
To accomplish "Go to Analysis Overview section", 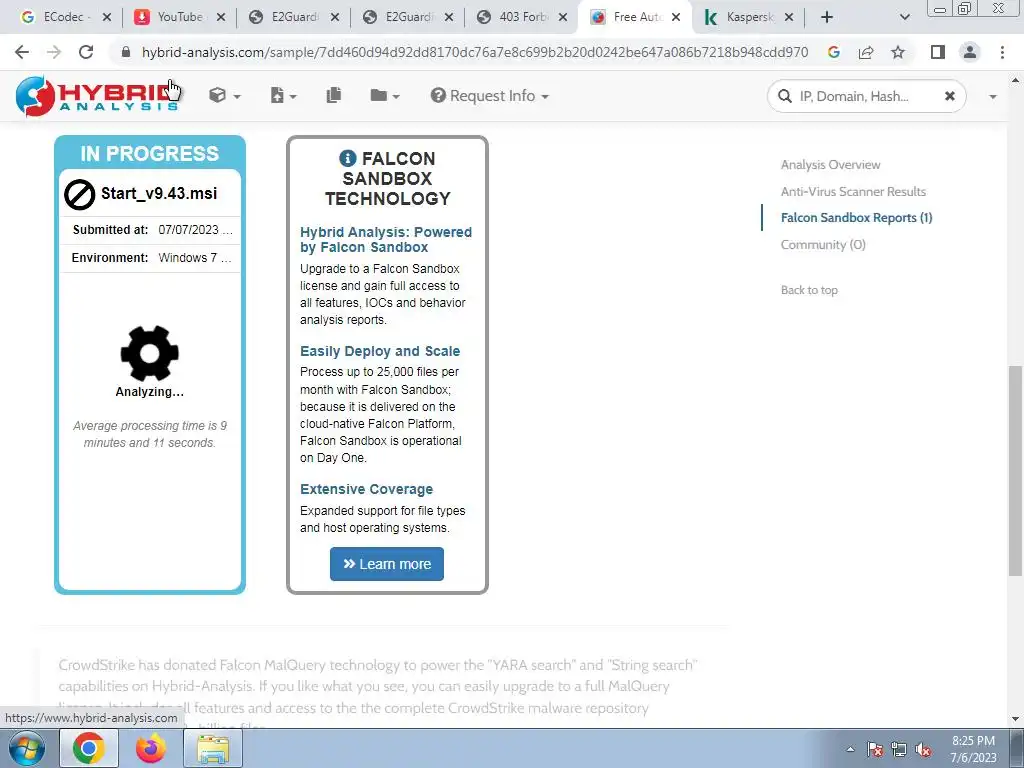I will click(830, 165).
